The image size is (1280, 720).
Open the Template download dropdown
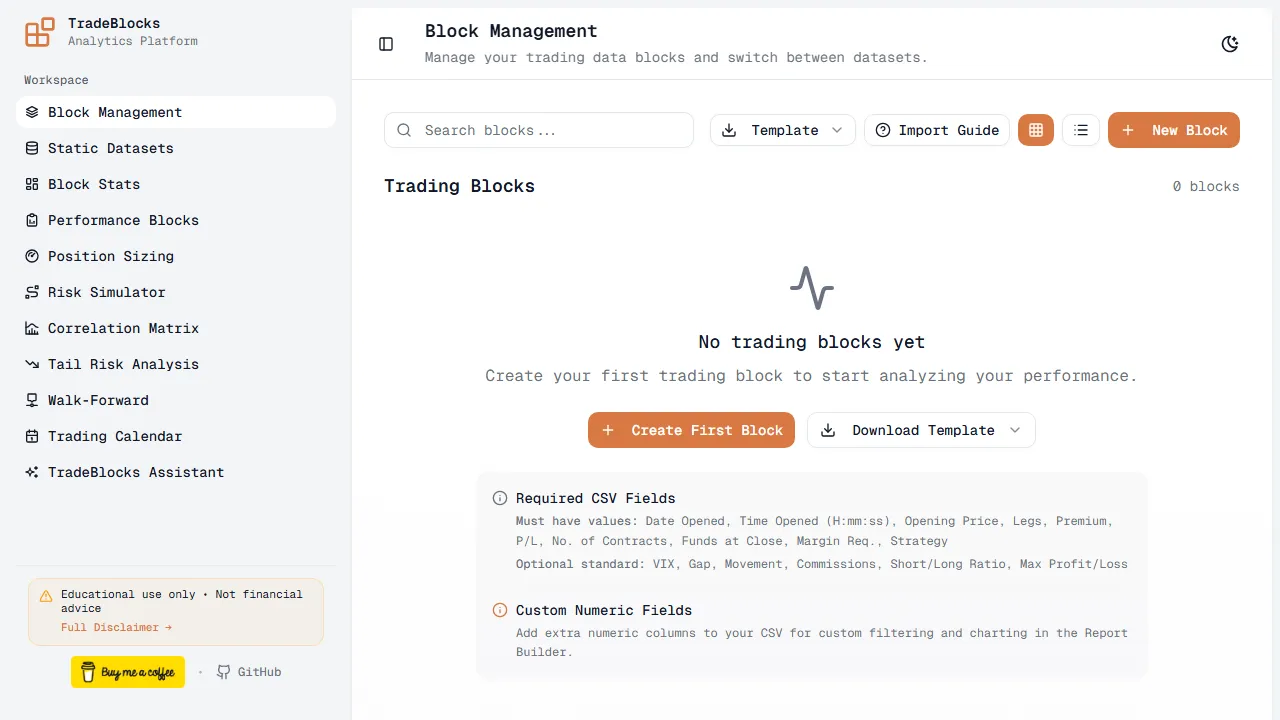coord(782,130)
